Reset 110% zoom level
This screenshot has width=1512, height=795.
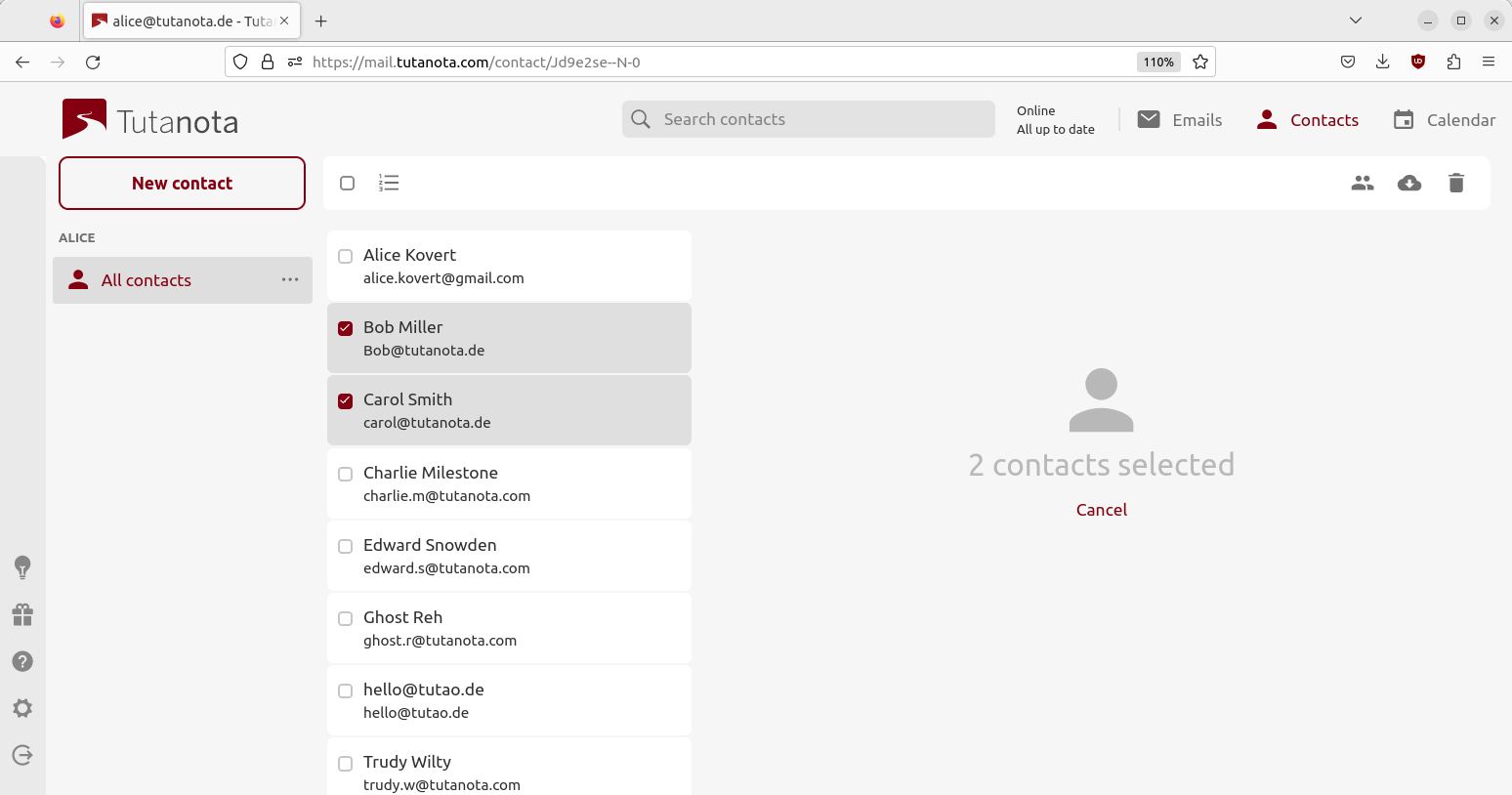click(1158, 62)
